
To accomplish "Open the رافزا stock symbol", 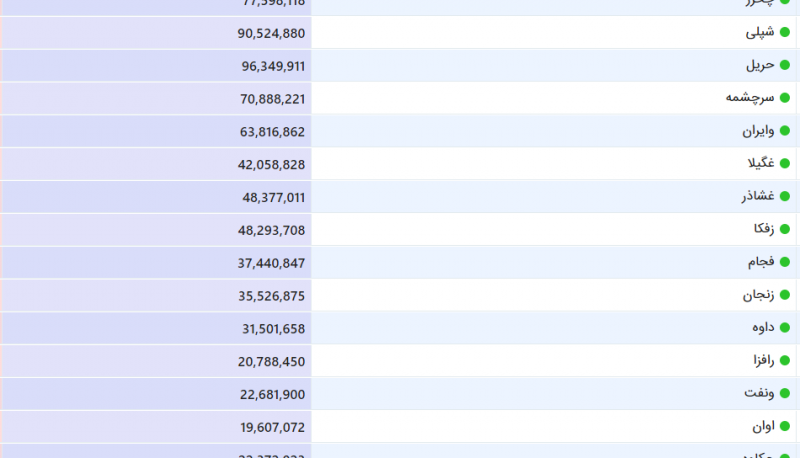I will (763, 361).
